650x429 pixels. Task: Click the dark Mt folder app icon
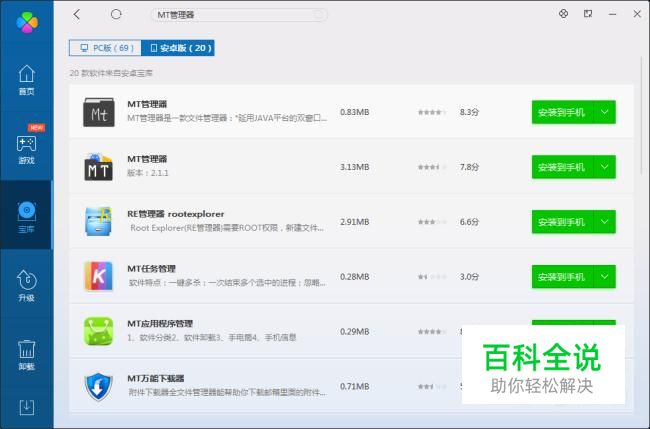[99, 112]
